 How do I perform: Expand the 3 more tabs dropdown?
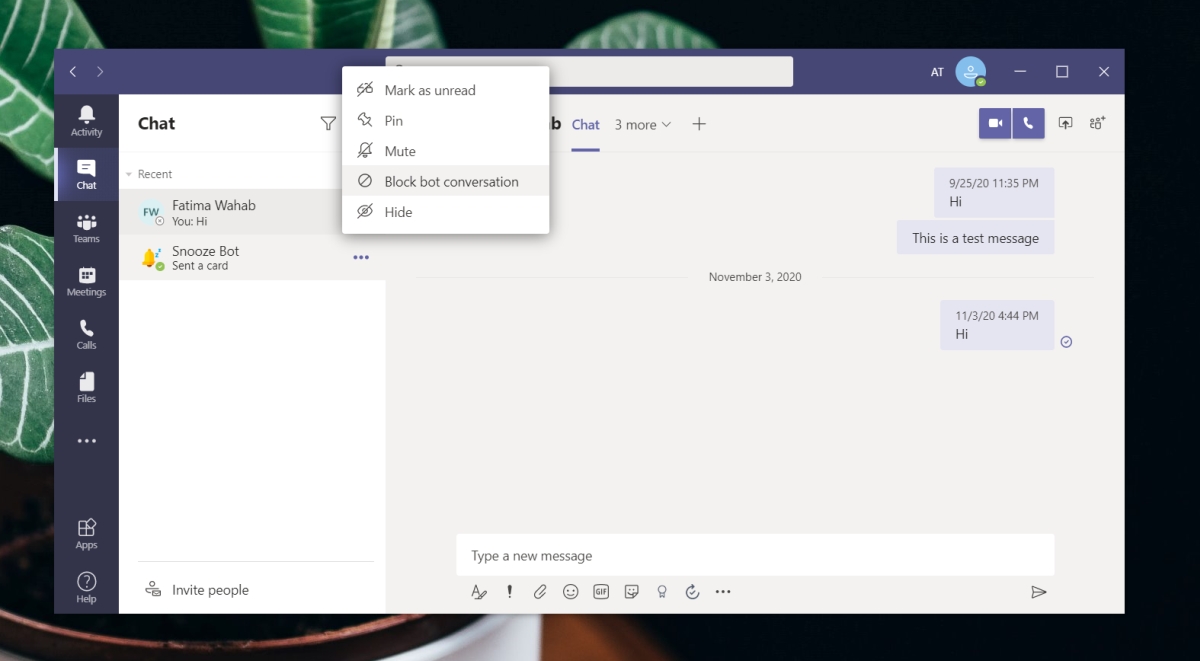(643, 125)
